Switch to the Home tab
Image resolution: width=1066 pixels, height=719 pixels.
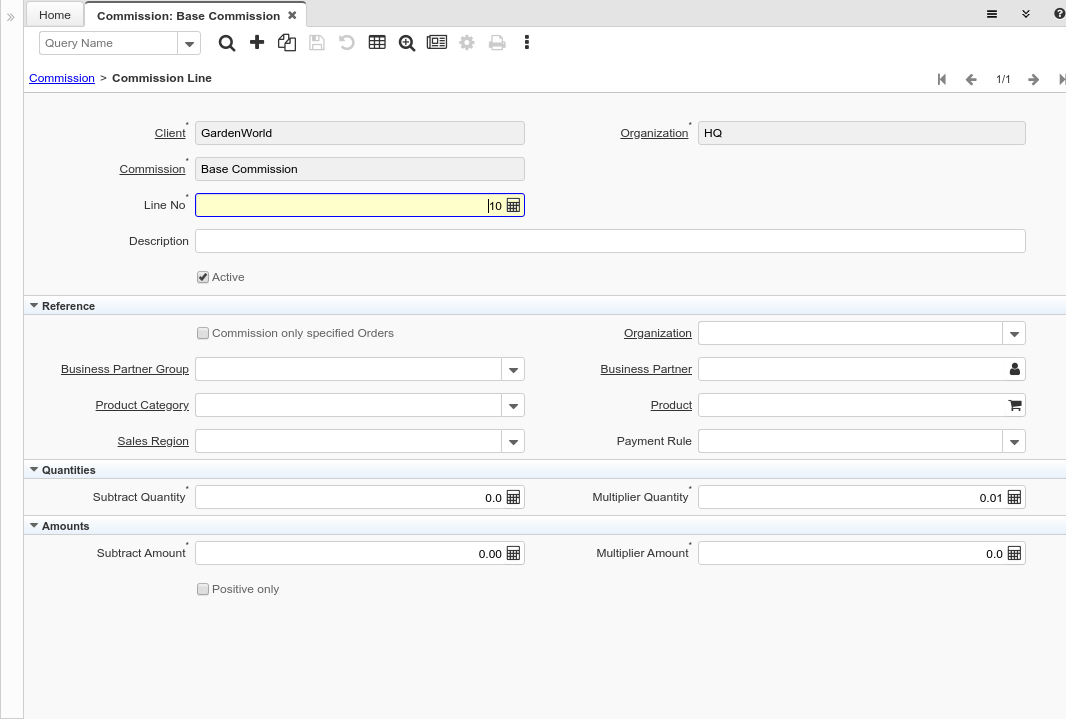(55, 15)
